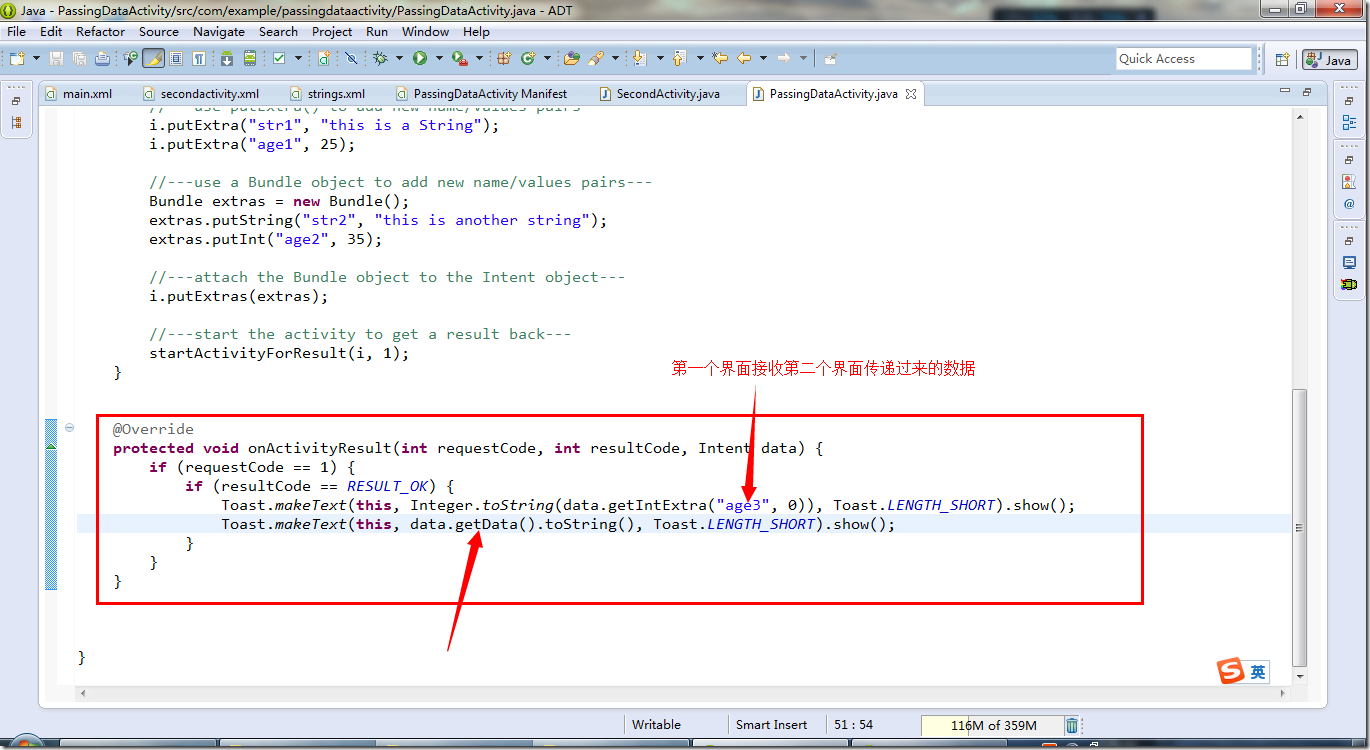This screenshot has width=1370, height=750.
Task: Switch to the SecondActivity.java tab
Action: tap(661, 94)
